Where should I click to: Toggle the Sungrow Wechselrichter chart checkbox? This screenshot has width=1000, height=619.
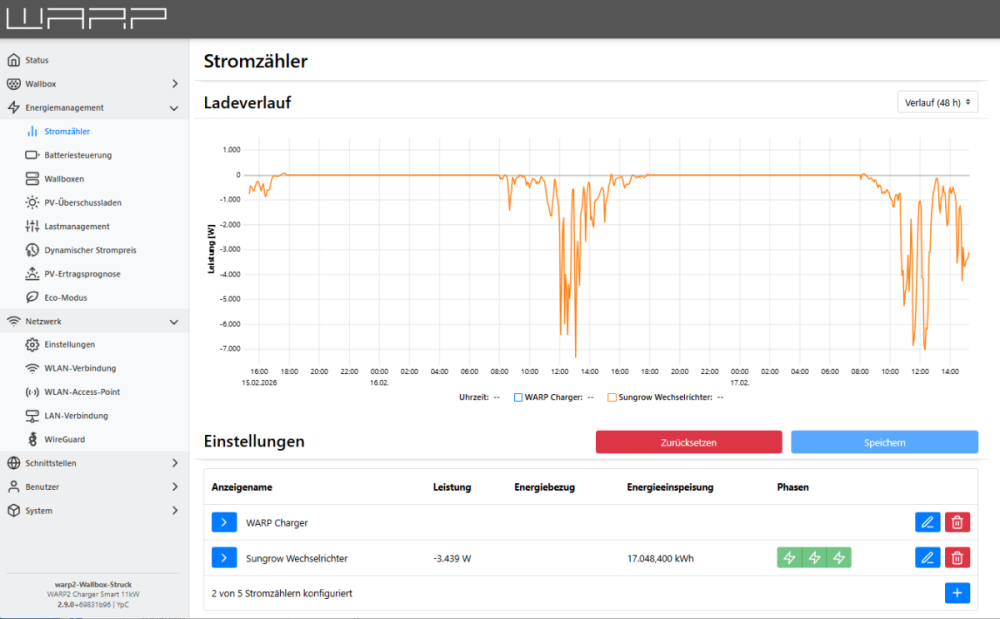click(612, 395)
